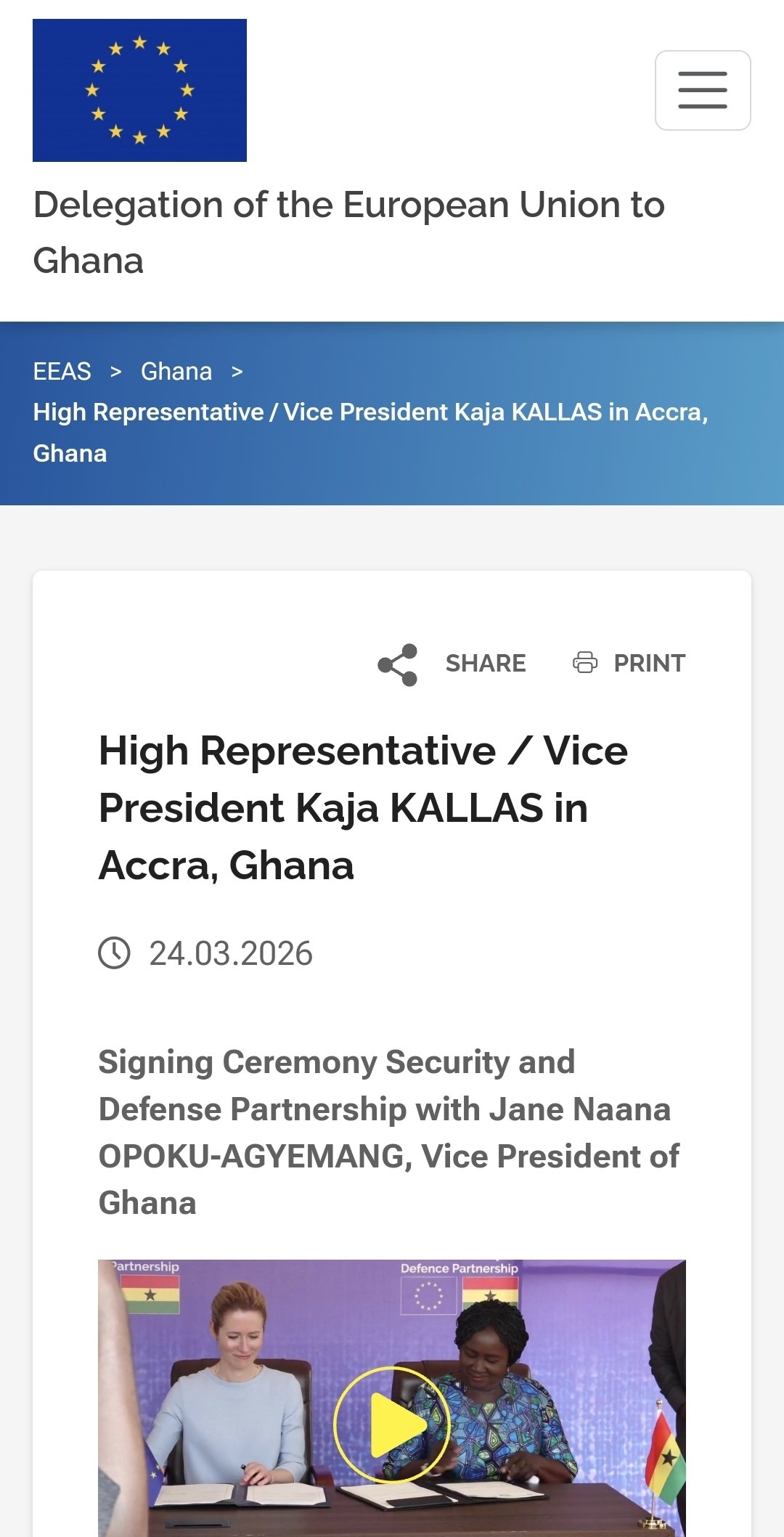784x1537 pixels.
Task: Click the signing ceremony video thumbnail
Action: pyautogui.click(x=391, y=1423)
